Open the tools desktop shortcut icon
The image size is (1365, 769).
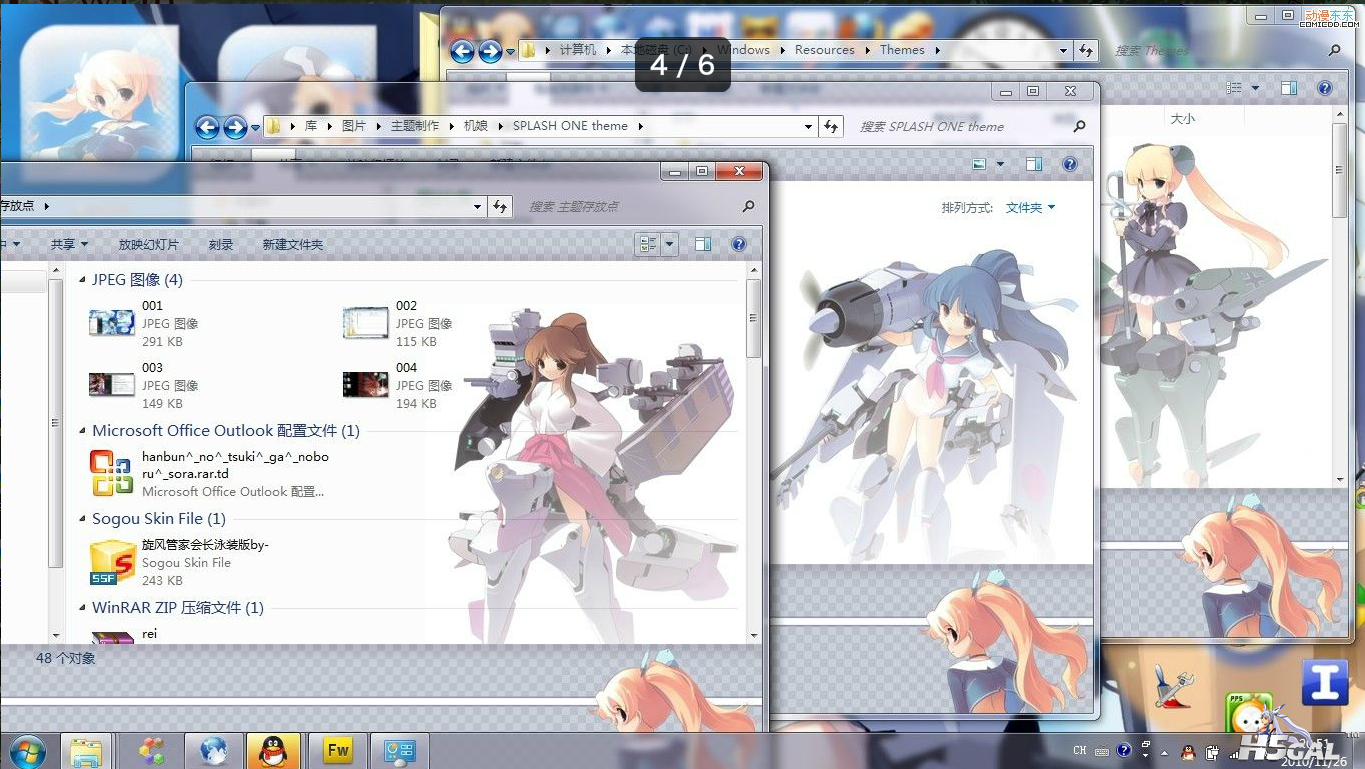coord(1173,687)
